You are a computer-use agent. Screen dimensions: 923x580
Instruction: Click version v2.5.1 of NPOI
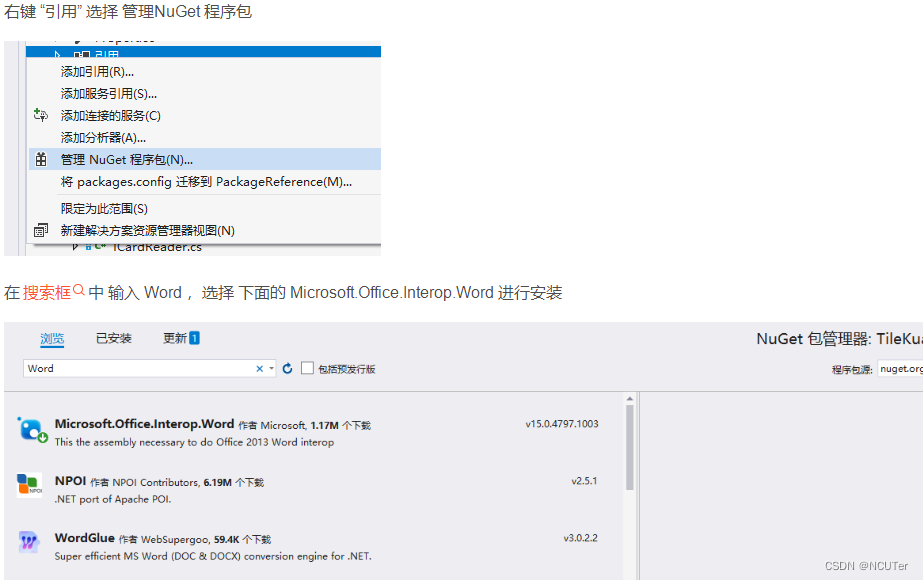point(585,481)
